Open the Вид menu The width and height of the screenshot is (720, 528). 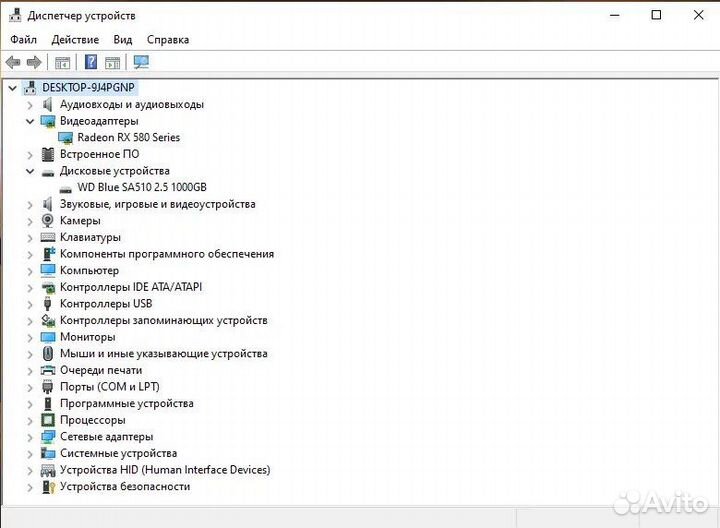pos(123,39)
